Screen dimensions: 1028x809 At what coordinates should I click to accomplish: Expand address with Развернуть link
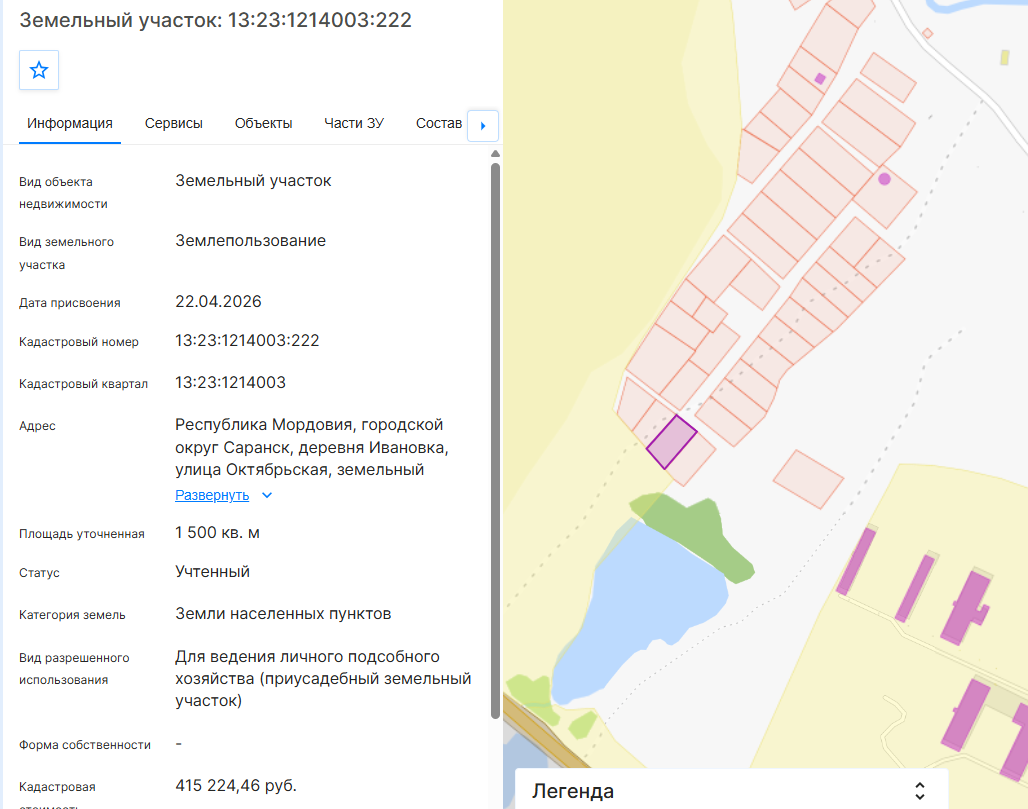[x=212, y=495]
